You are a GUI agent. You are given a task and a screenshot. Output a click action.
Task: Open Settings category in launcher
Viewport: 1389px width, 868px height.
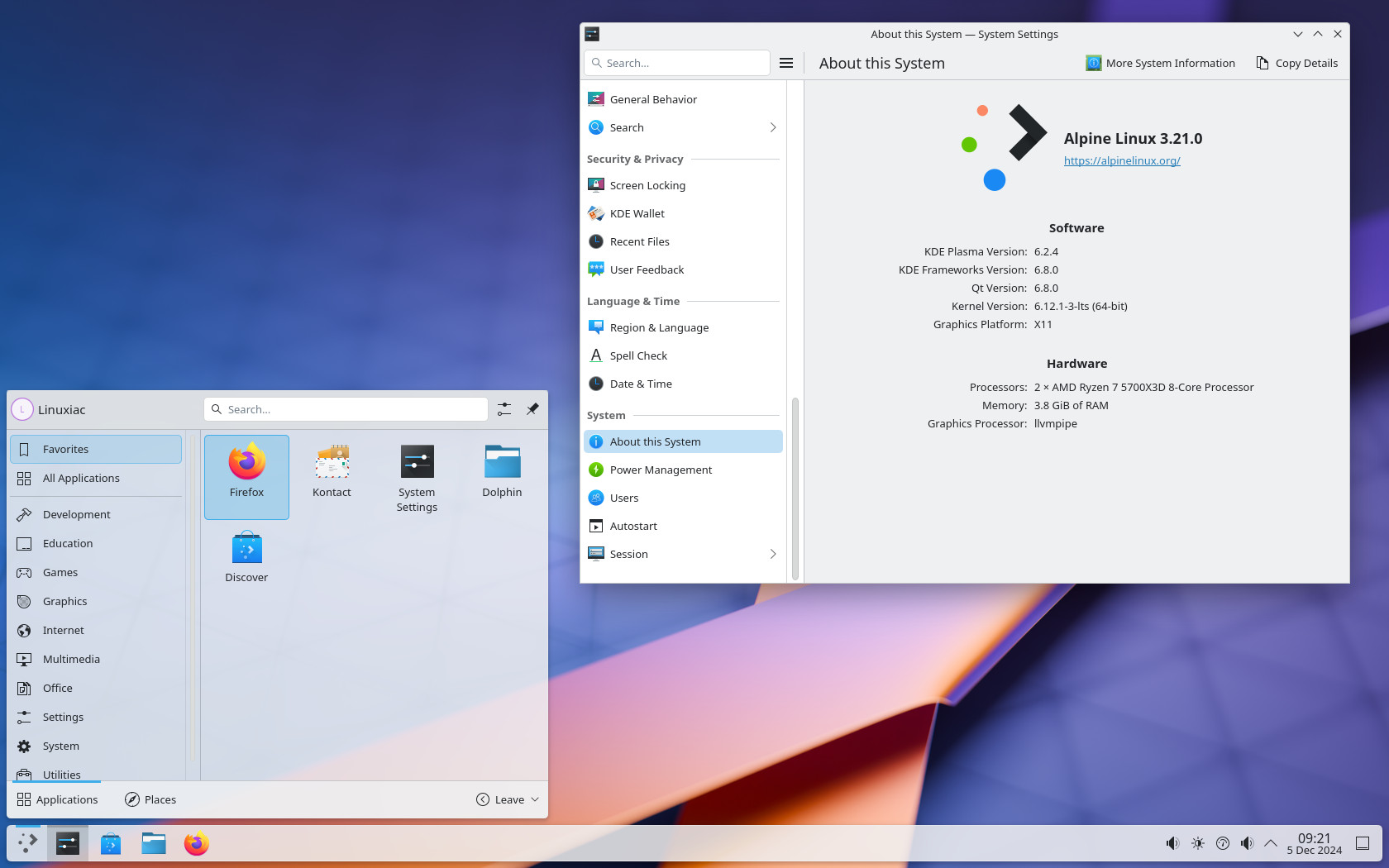coord(96,717)
